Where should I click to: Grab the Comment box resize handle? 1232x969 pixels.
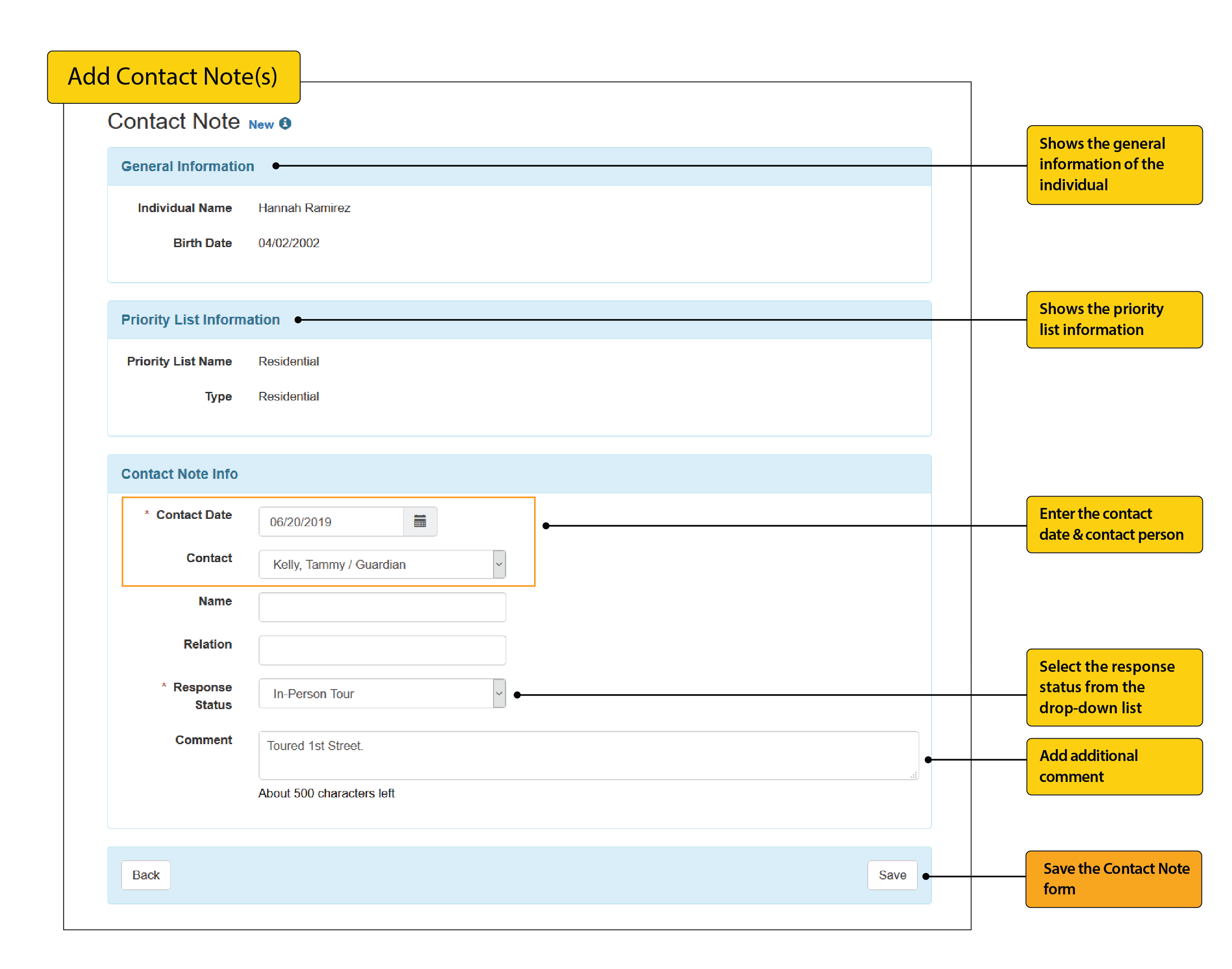(x=913, y=774)
